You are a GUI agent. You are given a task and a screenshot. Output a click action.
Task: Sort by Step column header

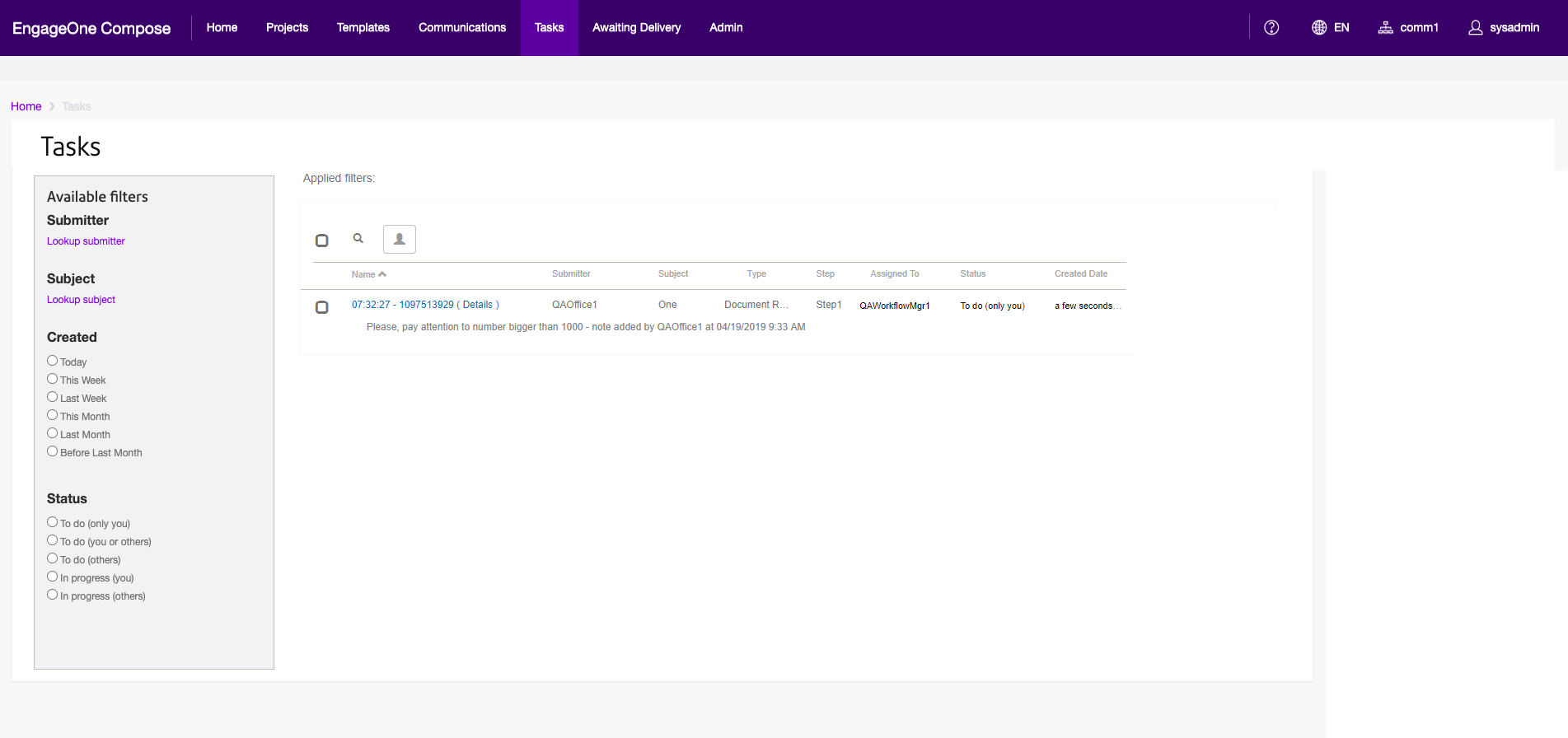tap(826, 273)
